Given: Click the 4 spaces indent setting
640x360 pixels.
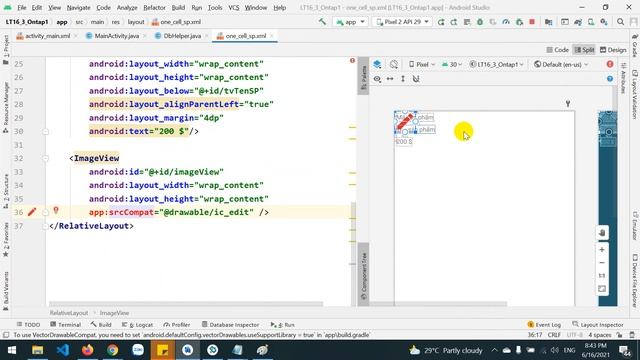Looking at the screenshot, I should coord(600,335).
